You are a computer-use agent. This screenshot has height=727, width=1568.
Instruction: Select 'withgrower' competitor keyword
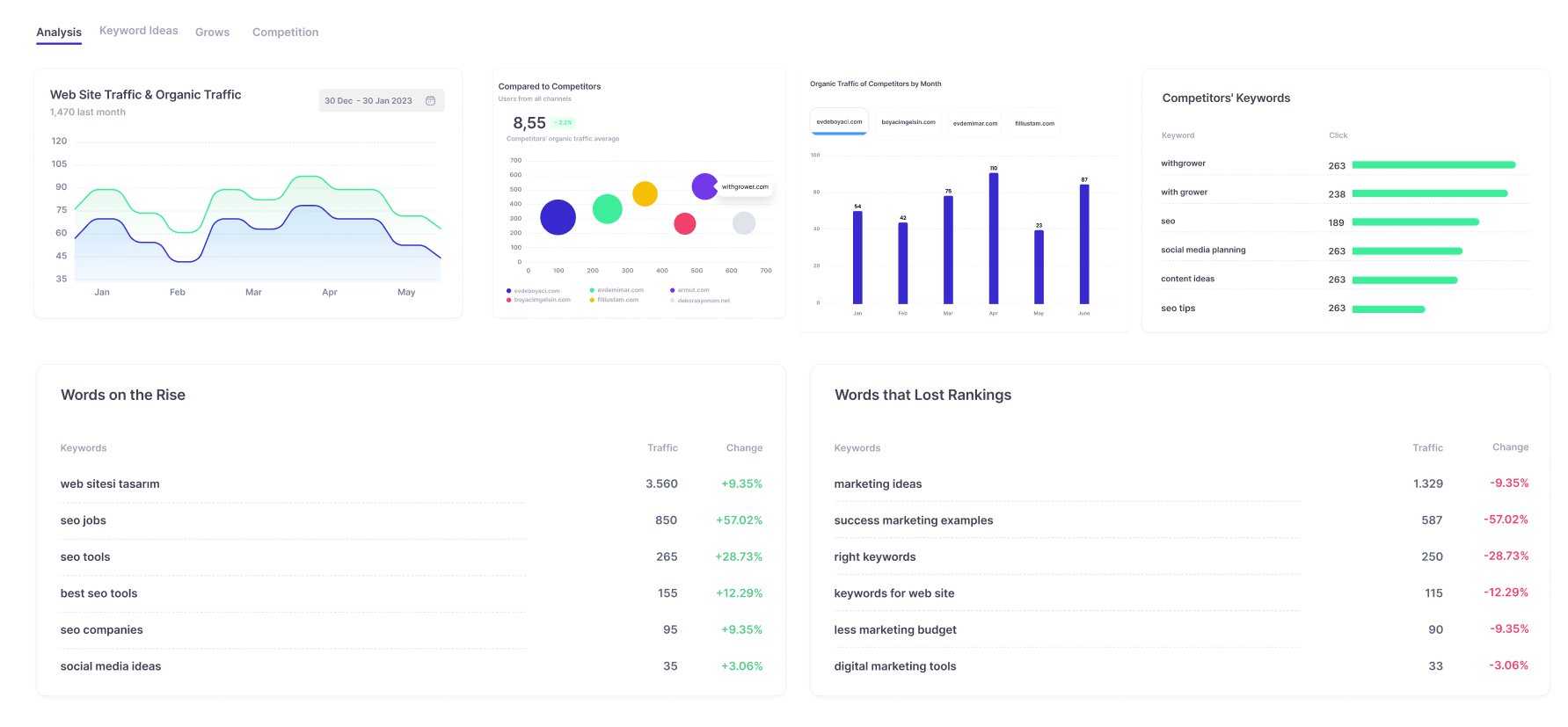[x=1183, y=164]
